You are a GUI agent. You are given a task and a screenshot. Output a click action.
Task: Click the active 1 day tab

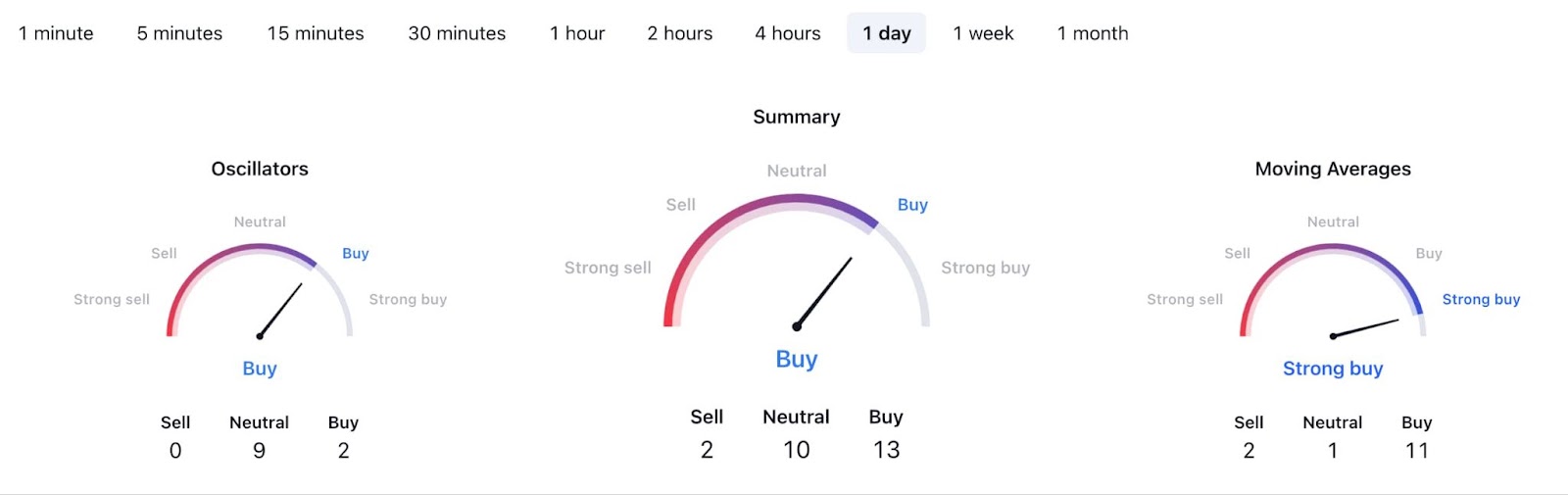886,33
